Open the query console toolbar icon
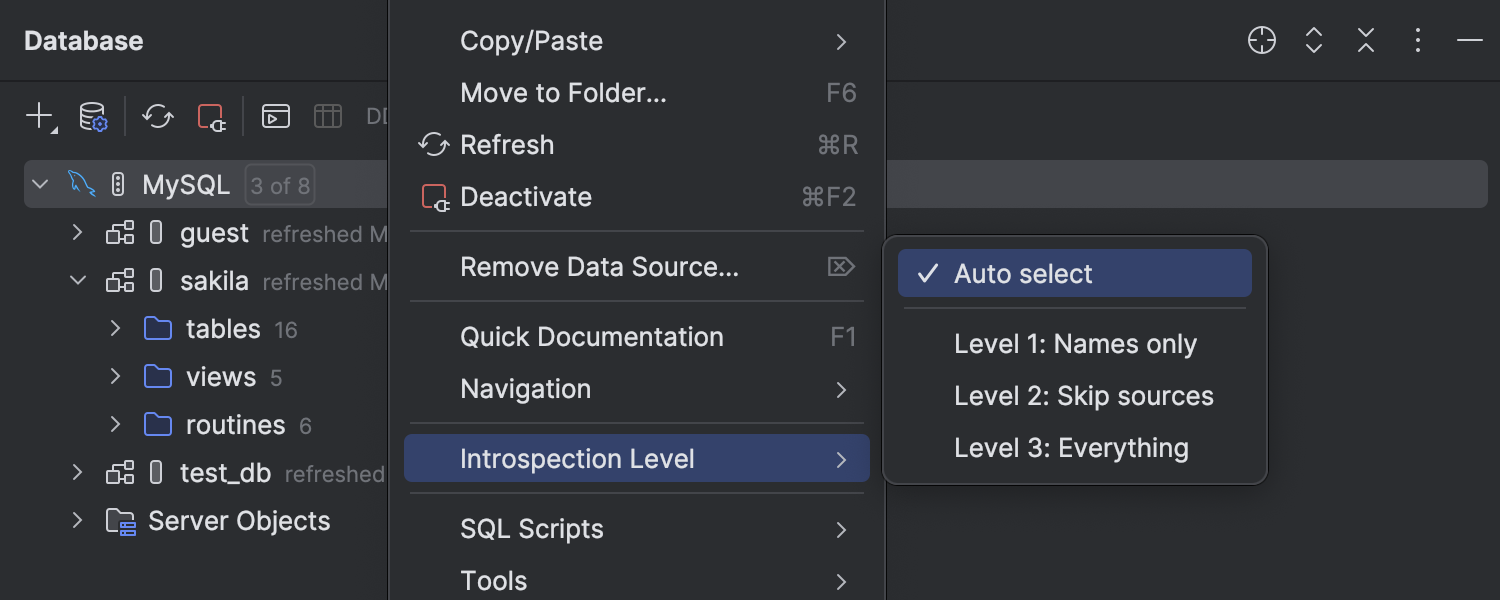This screenshot has height=600, width=1500. (x=276, y=116)
